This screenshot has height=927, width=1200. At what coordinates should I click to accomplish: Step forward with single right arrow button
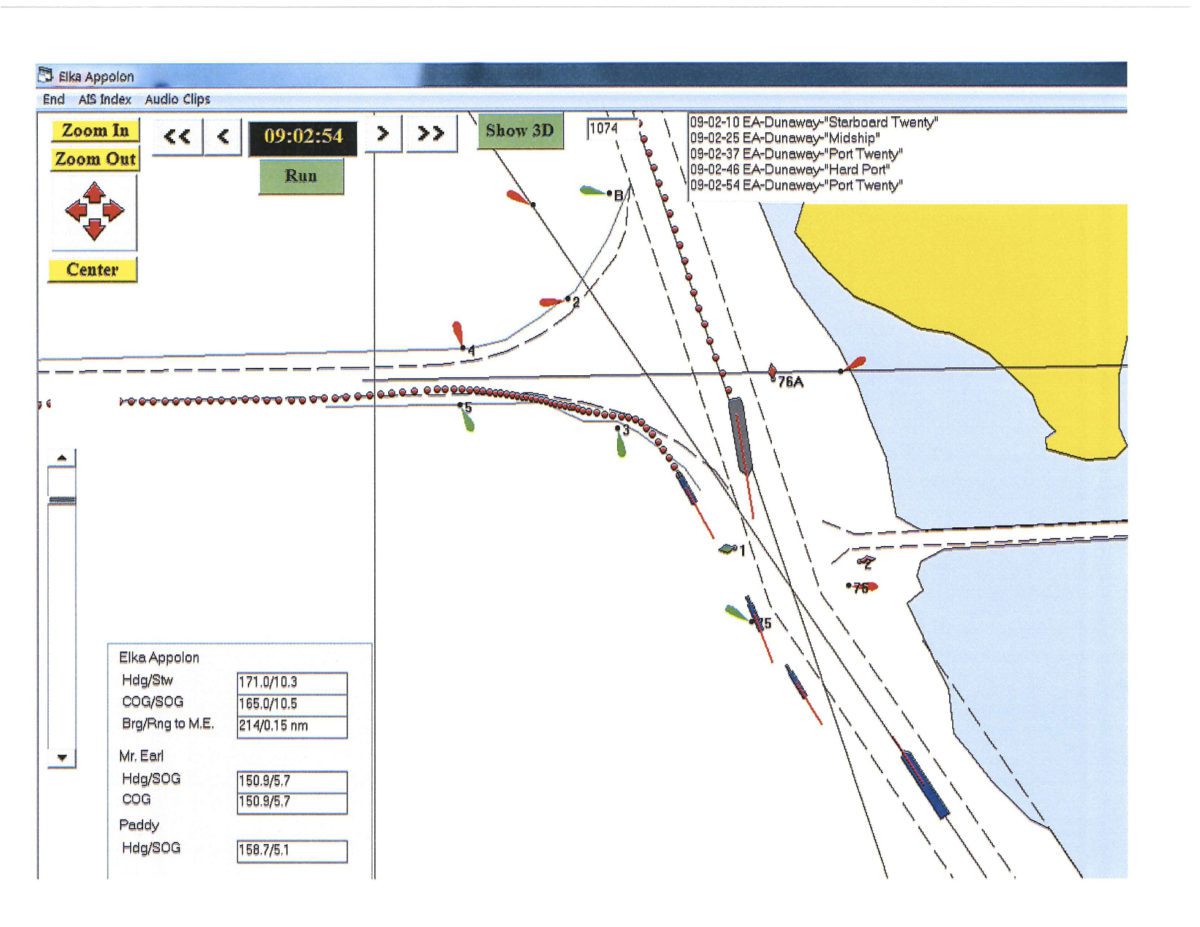383,133
